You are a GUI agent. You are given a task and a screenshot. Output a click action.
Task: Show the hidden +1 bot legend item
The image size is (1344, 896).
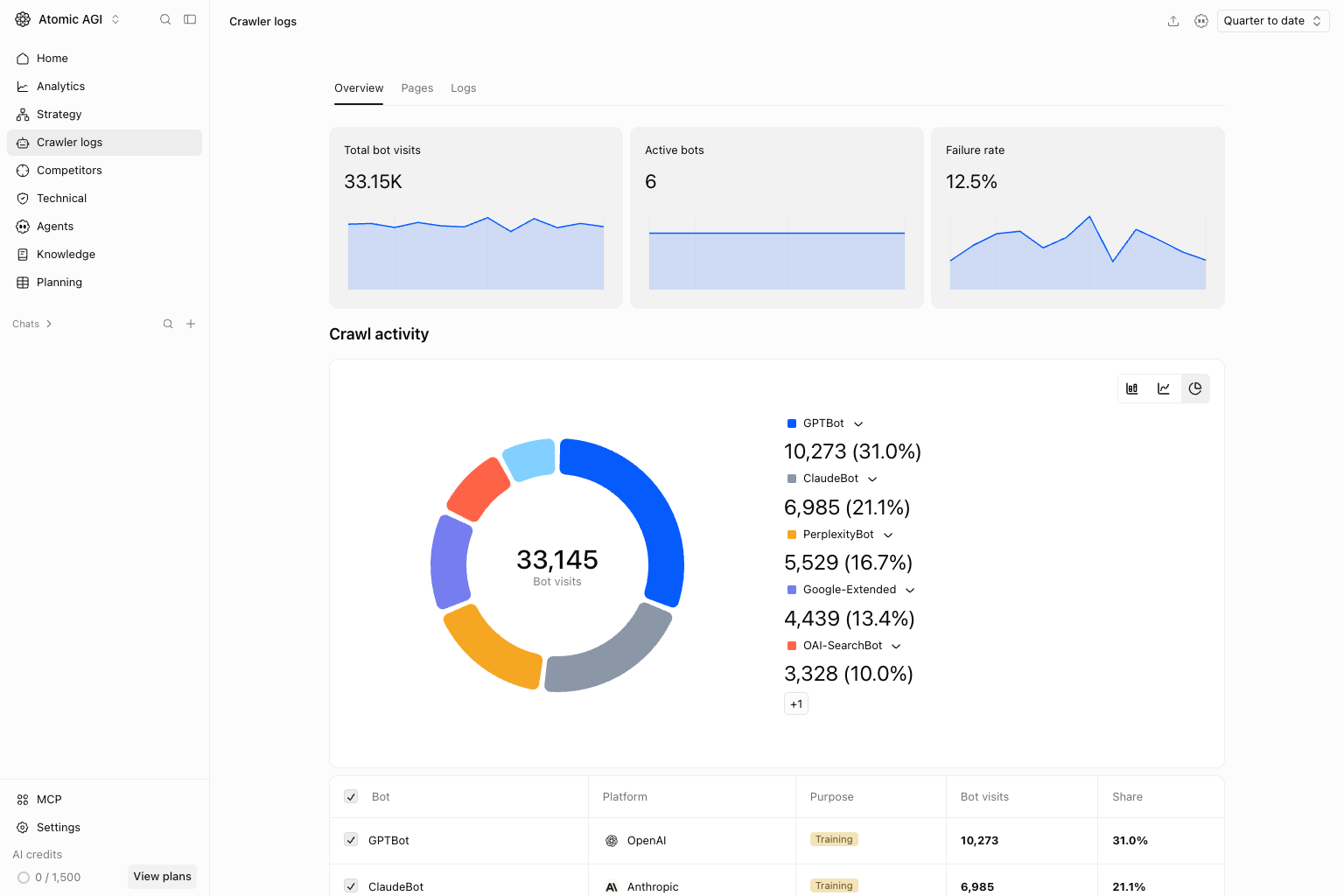[796, 703]
